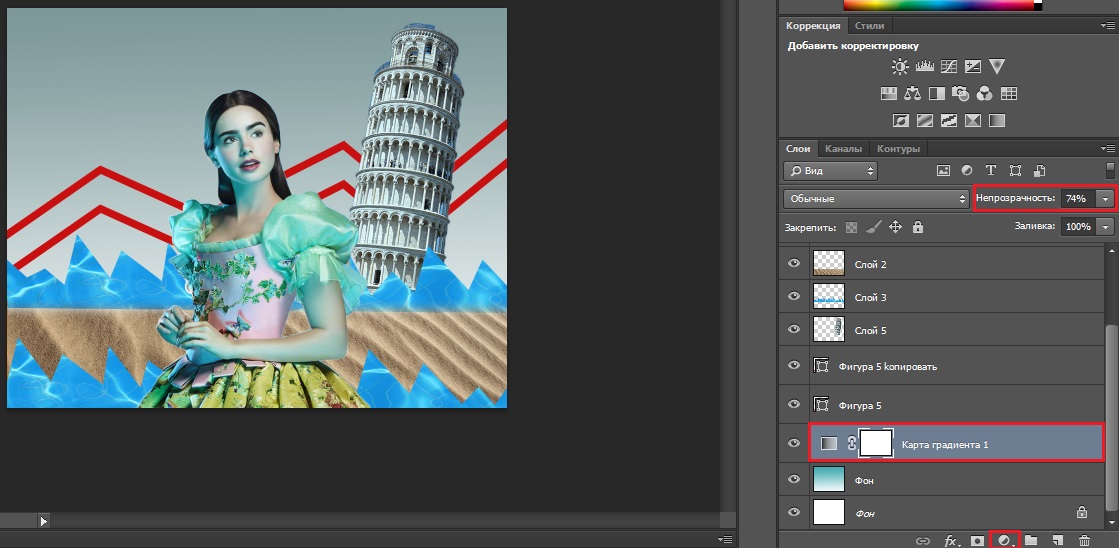The width and height of the screenshot is (1119, 548).
Task: Add an Exposure adjustment
Action: (973, 66)
